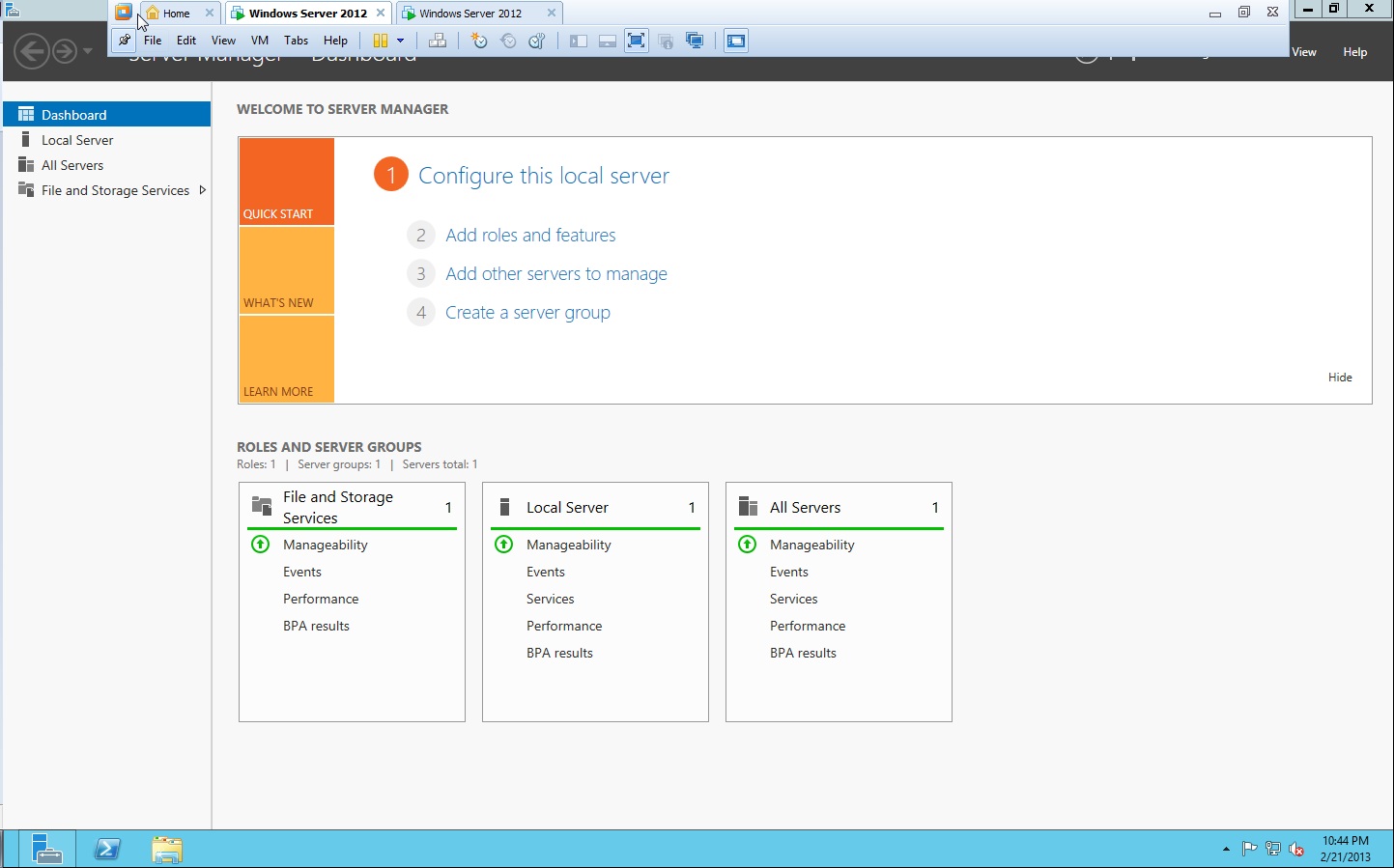Viewport: 1394px width, 868px height.
Task: Click Add roles and features link
Action: coord(530,236)
